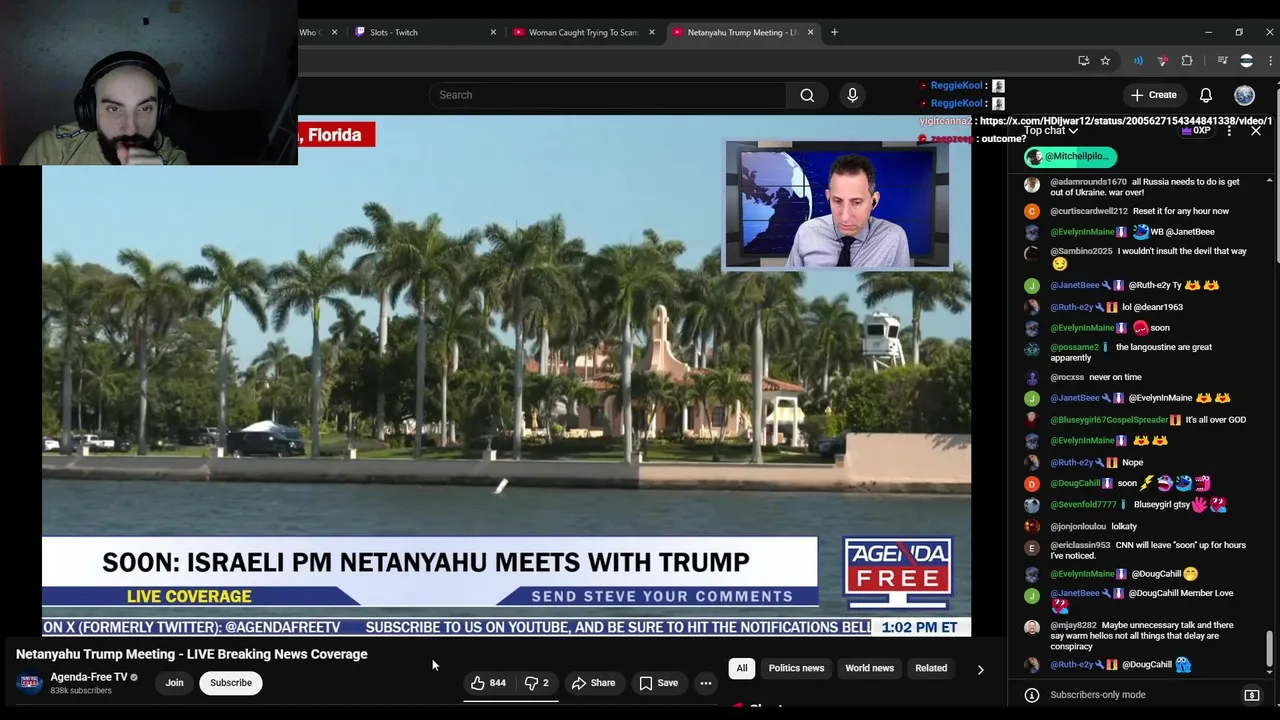Open the browser Extensions puzzle icon
This screenshot has width=1280, height=720.
1187,61
